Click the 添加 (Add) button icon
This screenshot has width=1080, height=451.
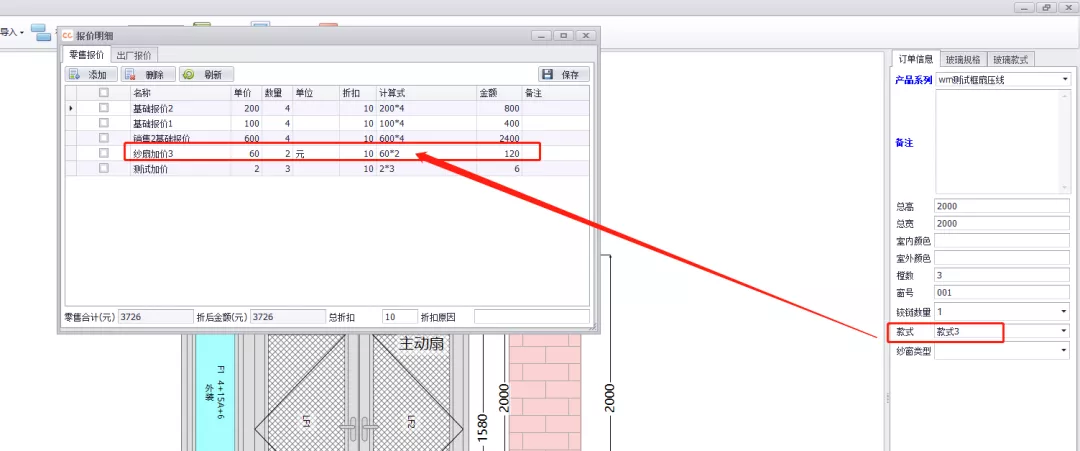[75, 74]
